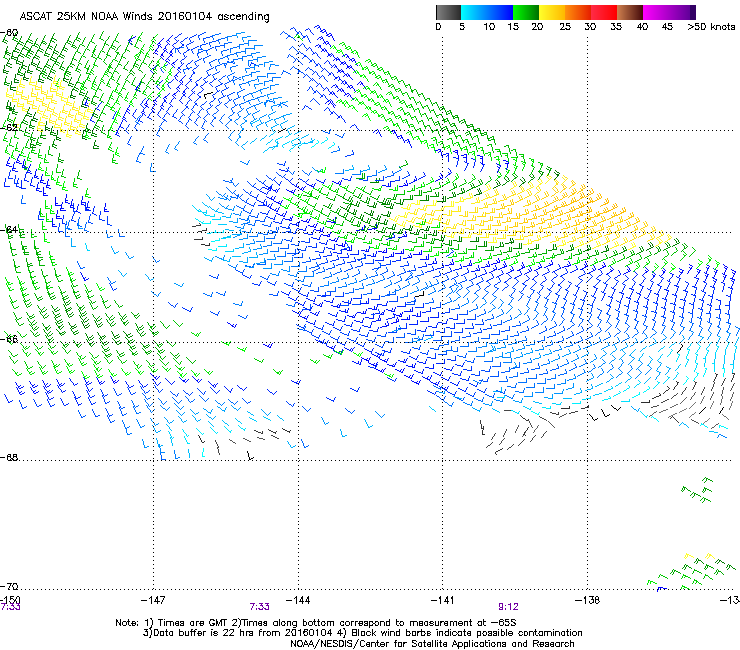
Task: Click the '-141' longitude label
Action: pos(443,600)
